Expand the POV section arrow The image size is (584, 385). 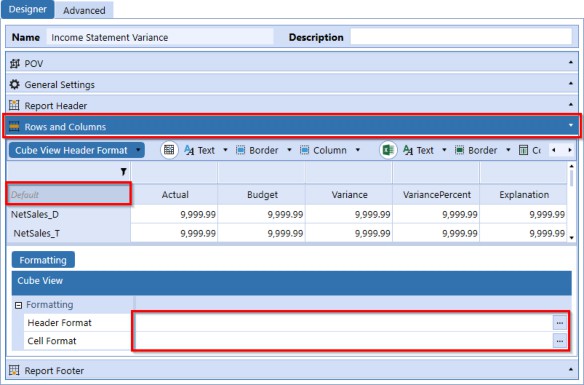(x=571, y=63)
